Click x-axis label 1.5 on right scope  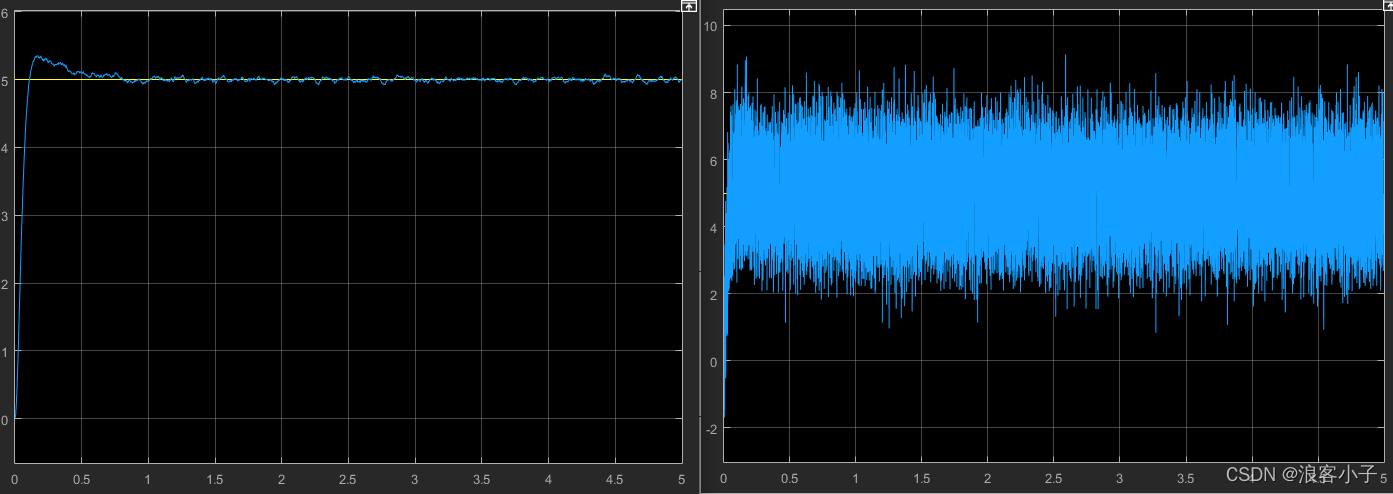(922, 480)
